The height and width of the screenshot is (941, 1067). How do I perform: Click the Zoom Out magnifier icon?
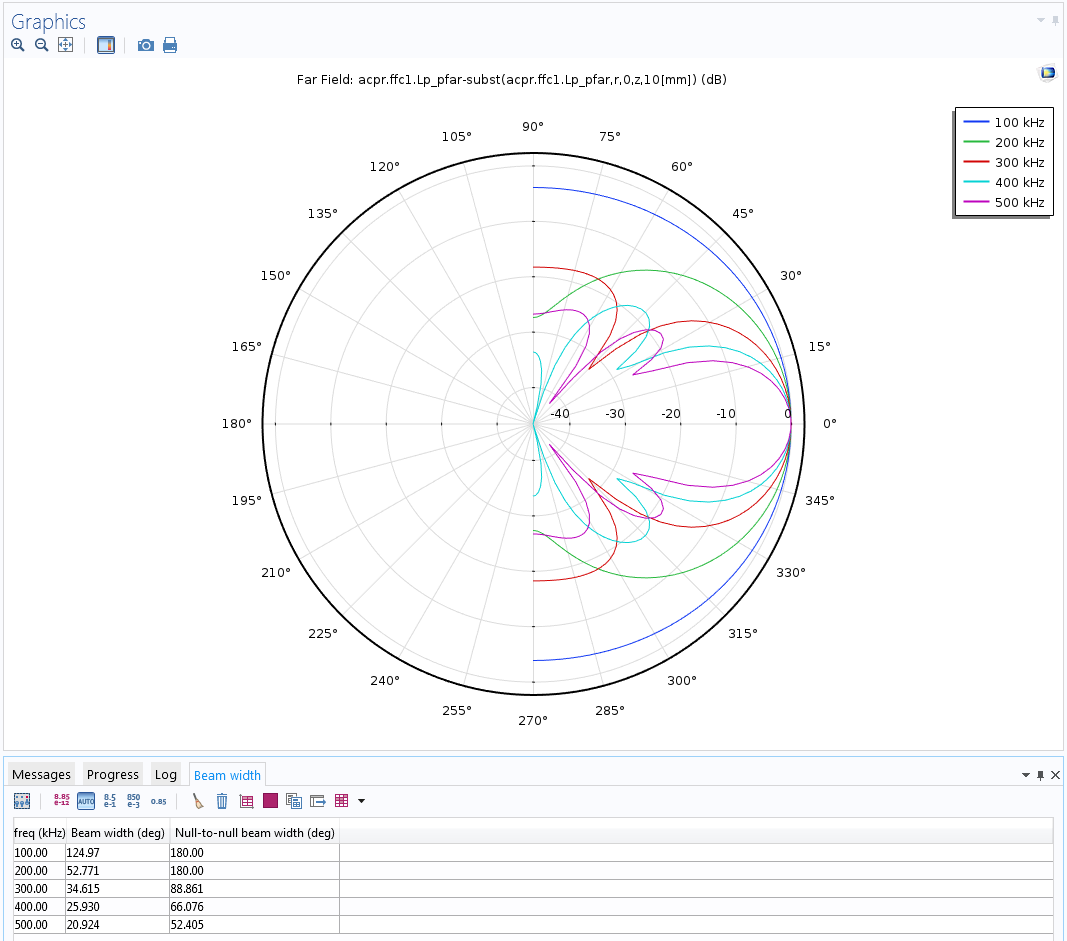41,45
